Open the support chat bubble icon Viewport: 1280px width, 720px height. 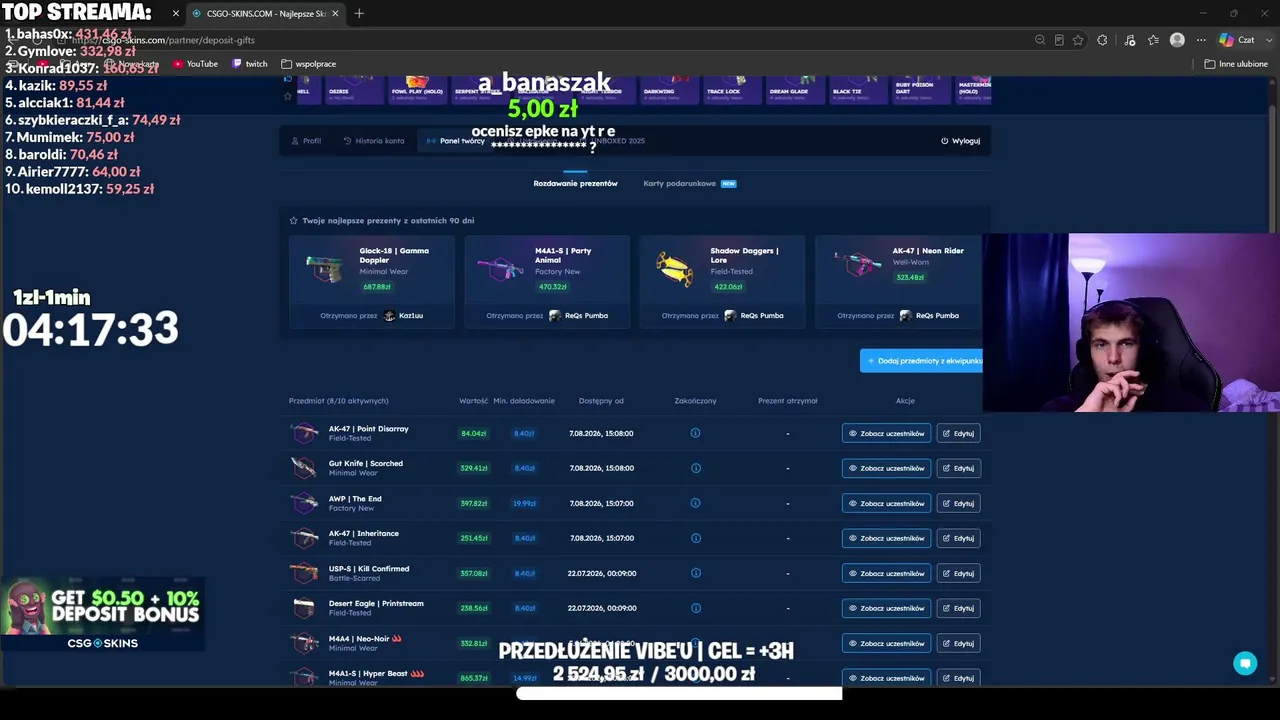click(1245, 663)
